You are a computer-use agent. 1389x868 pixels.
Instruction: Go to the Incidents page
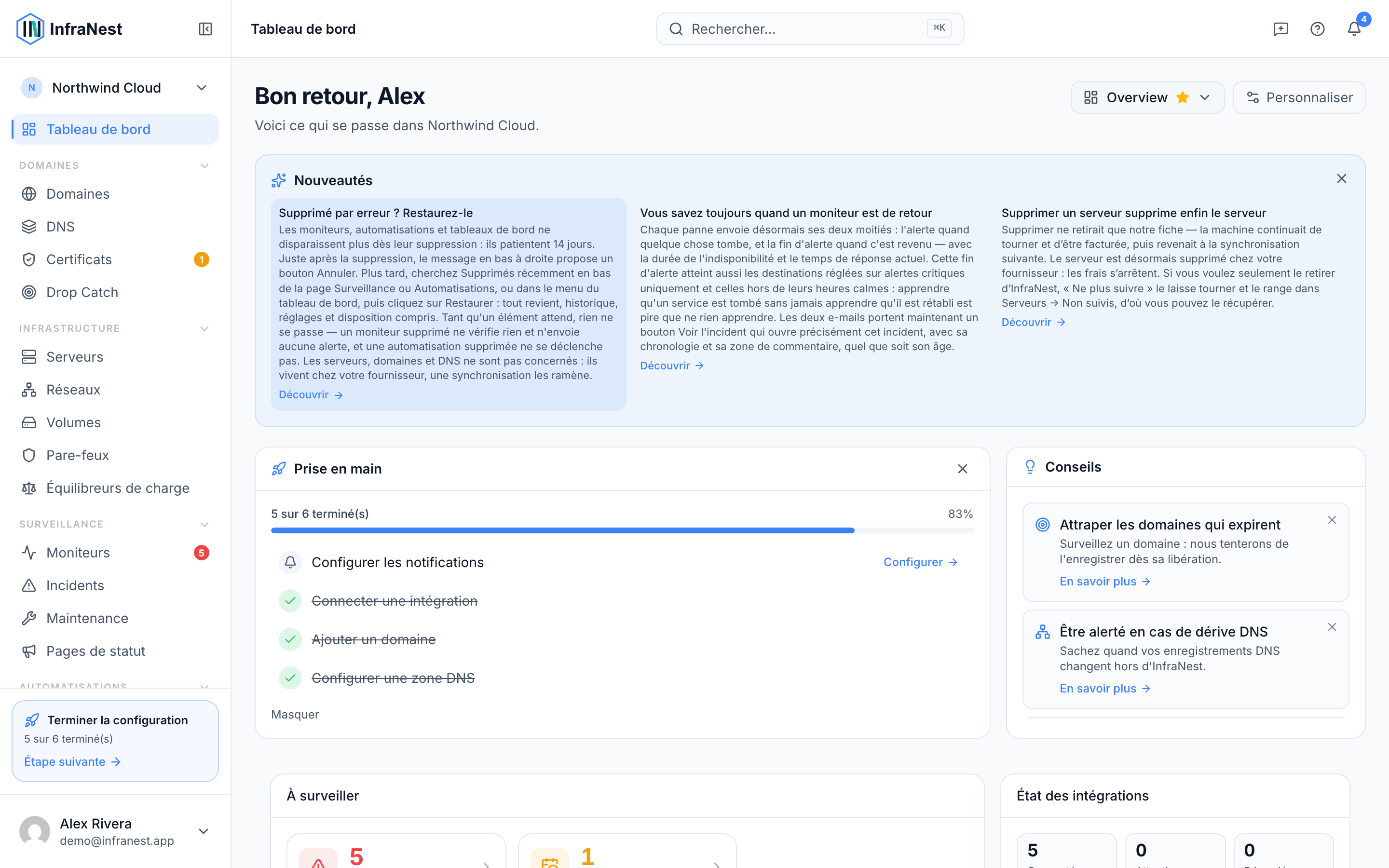115,585
